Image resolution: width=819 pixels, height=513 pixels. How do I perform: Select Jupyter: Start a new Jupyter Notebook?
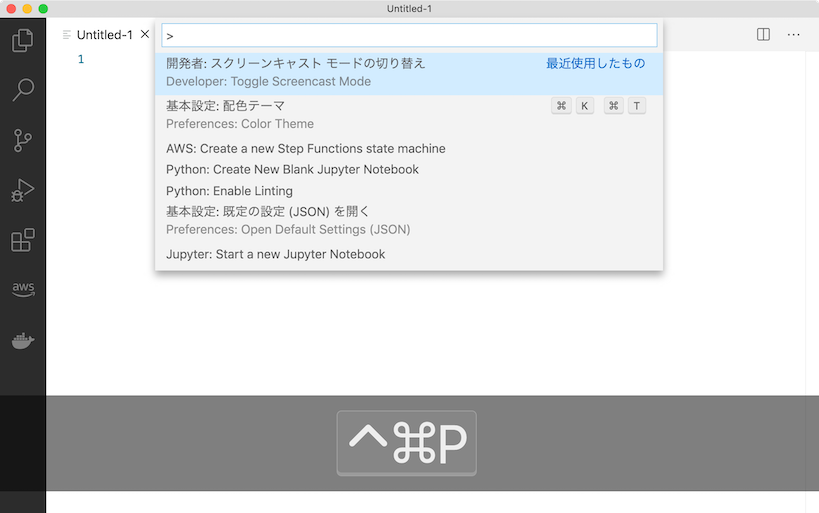tap(409, 254)
